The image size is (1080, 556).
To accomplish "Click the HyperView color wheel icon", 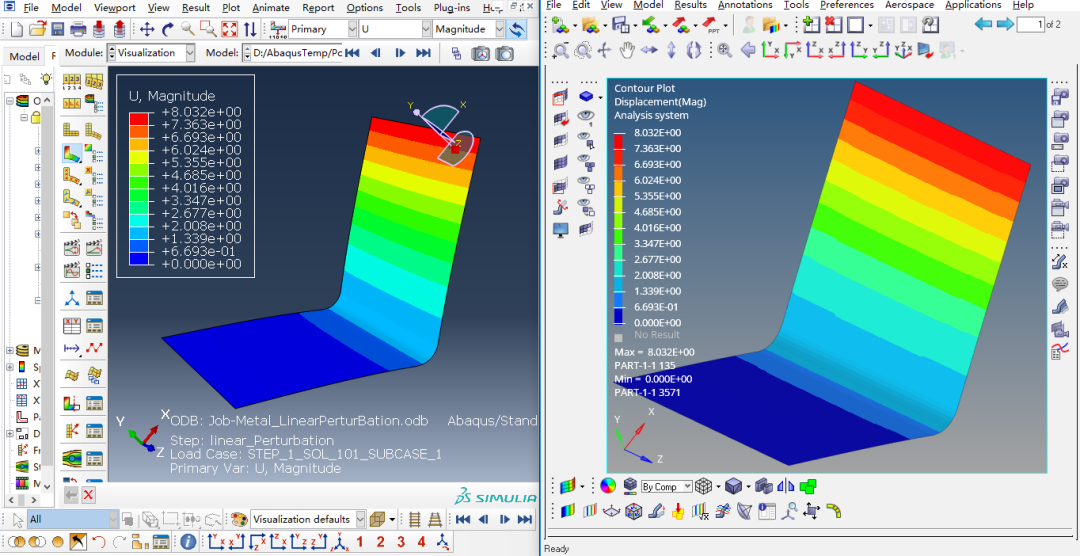I will pyautogui.click(x=608, y=486).
